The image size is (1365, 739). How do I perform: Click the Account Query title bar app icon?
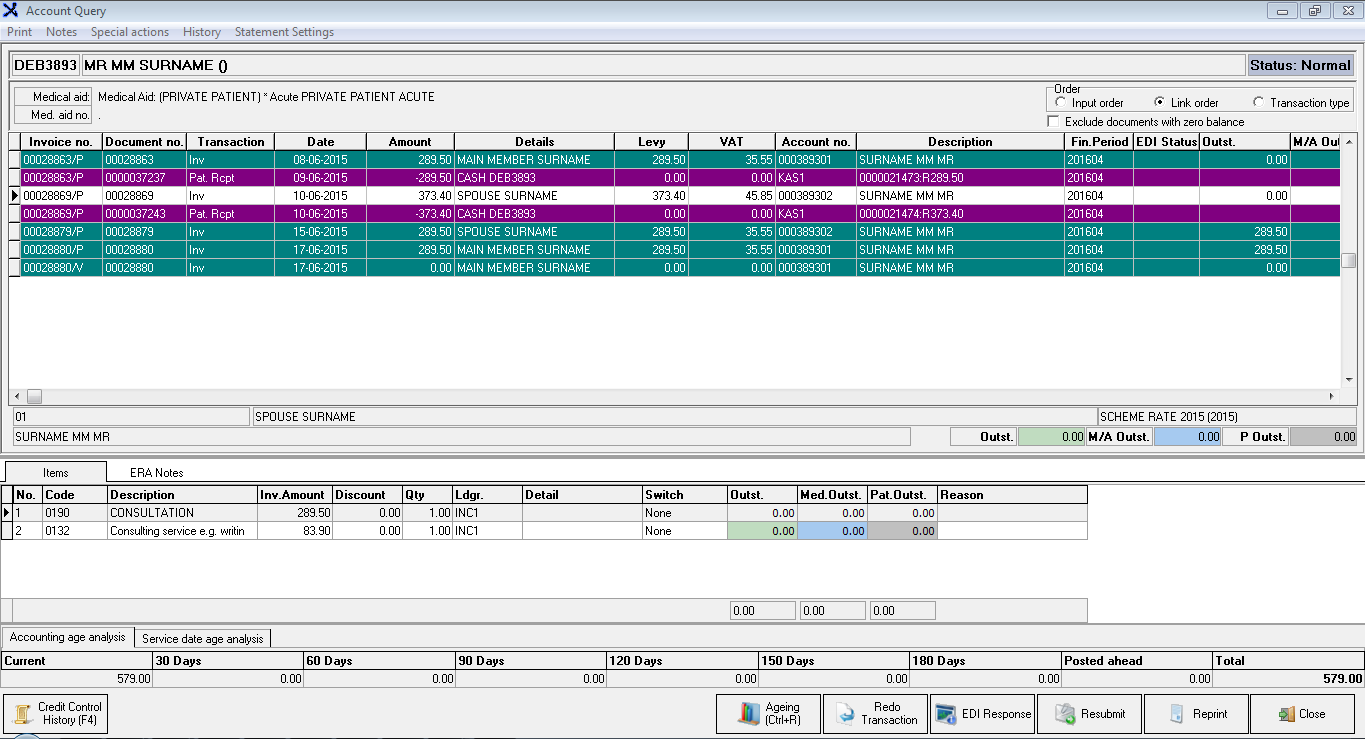click(12, 11)
